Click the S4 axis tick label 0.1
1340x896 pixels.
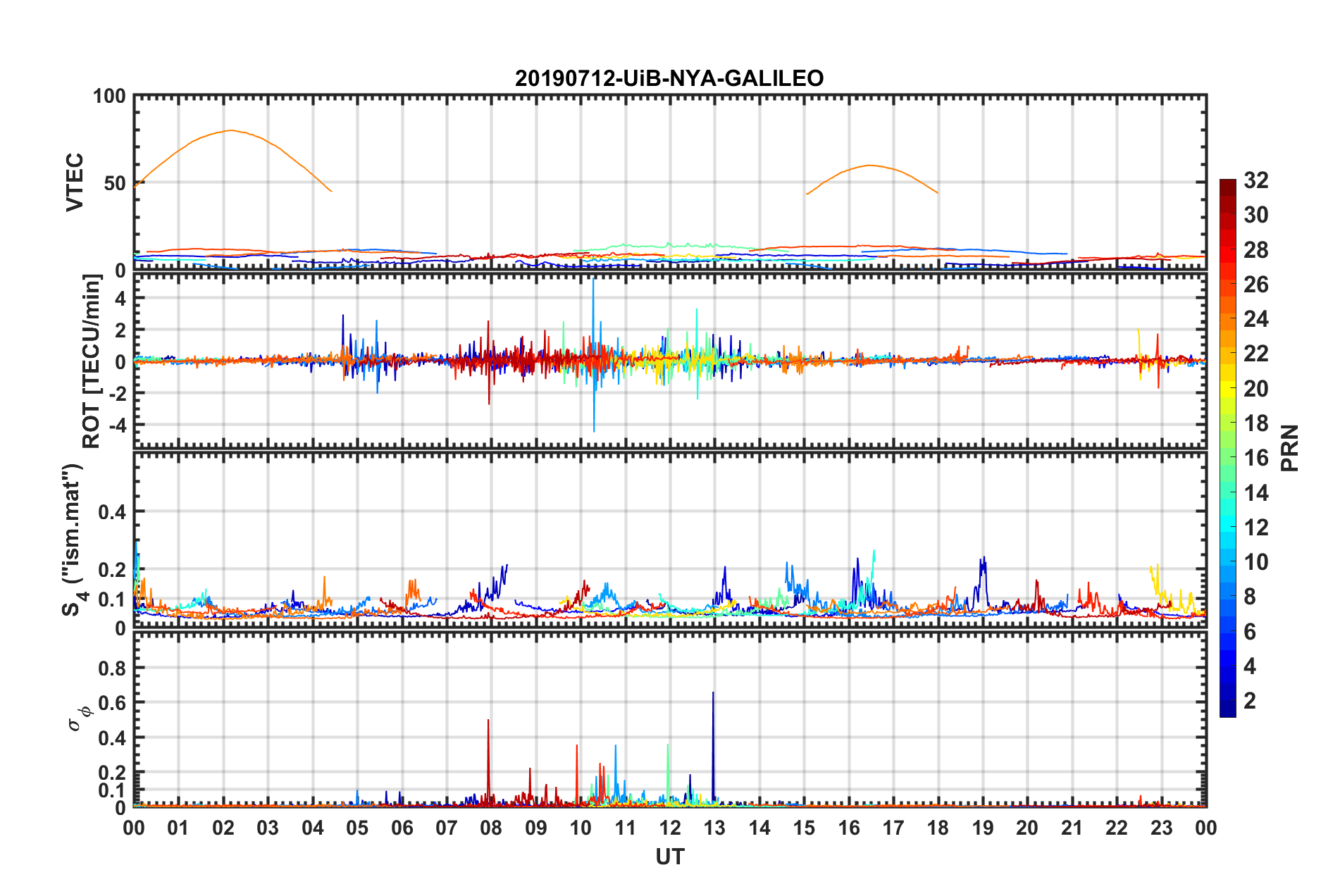click(112, 599)
